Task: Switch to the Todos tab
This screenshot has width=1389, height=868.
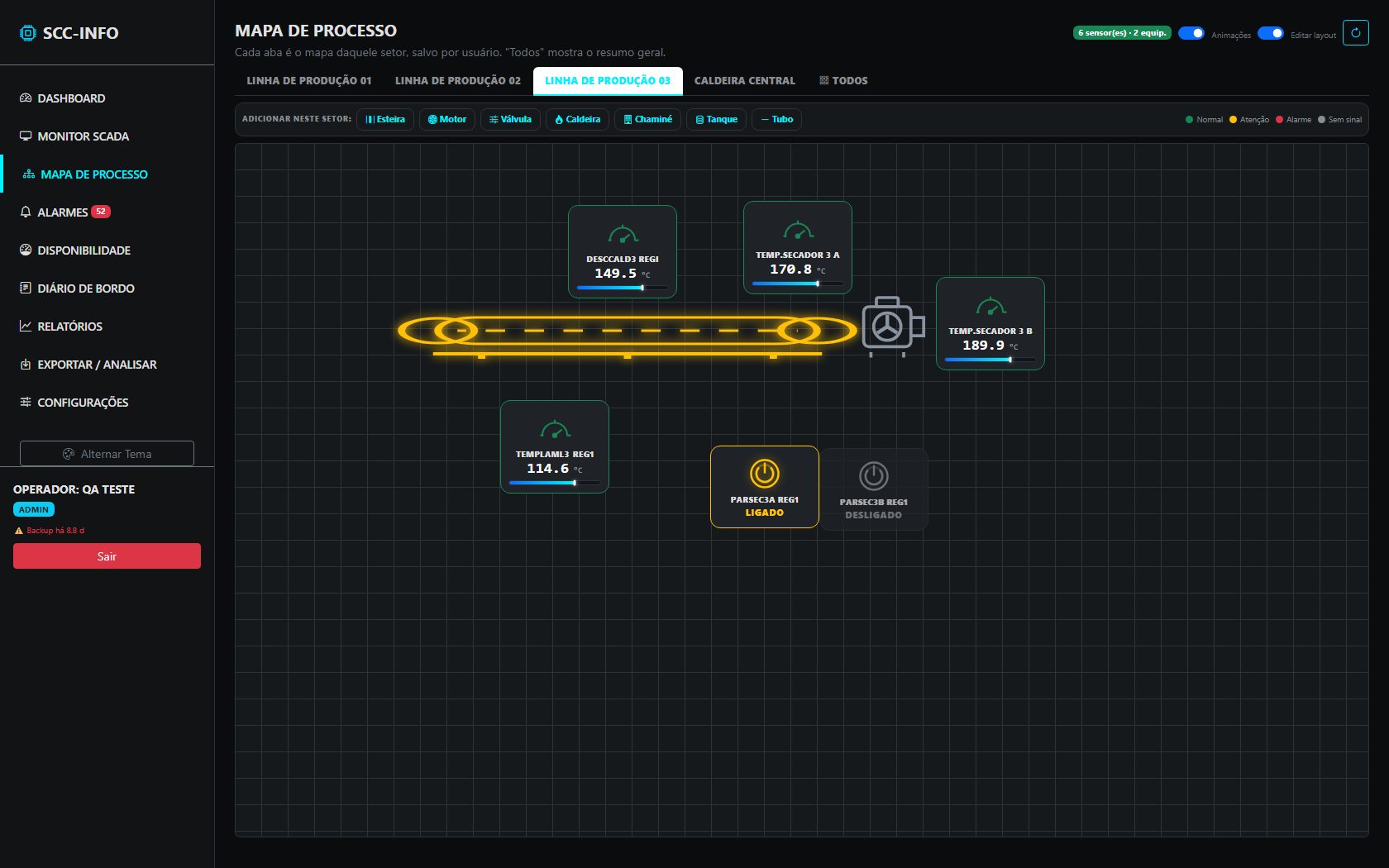Action: pos(843,81)
